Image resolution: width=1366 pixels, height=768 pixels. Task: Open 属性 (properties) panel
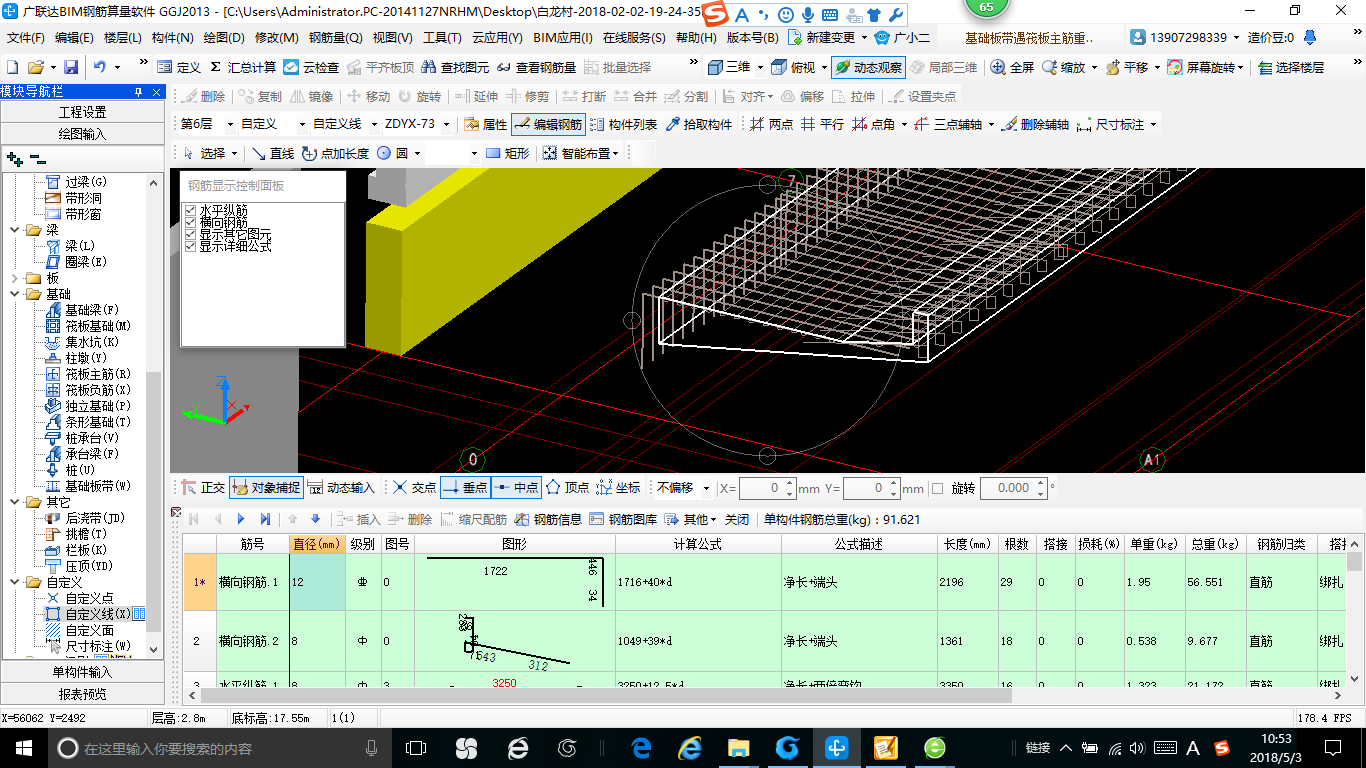pyautogui.click(x=485, y=124)
